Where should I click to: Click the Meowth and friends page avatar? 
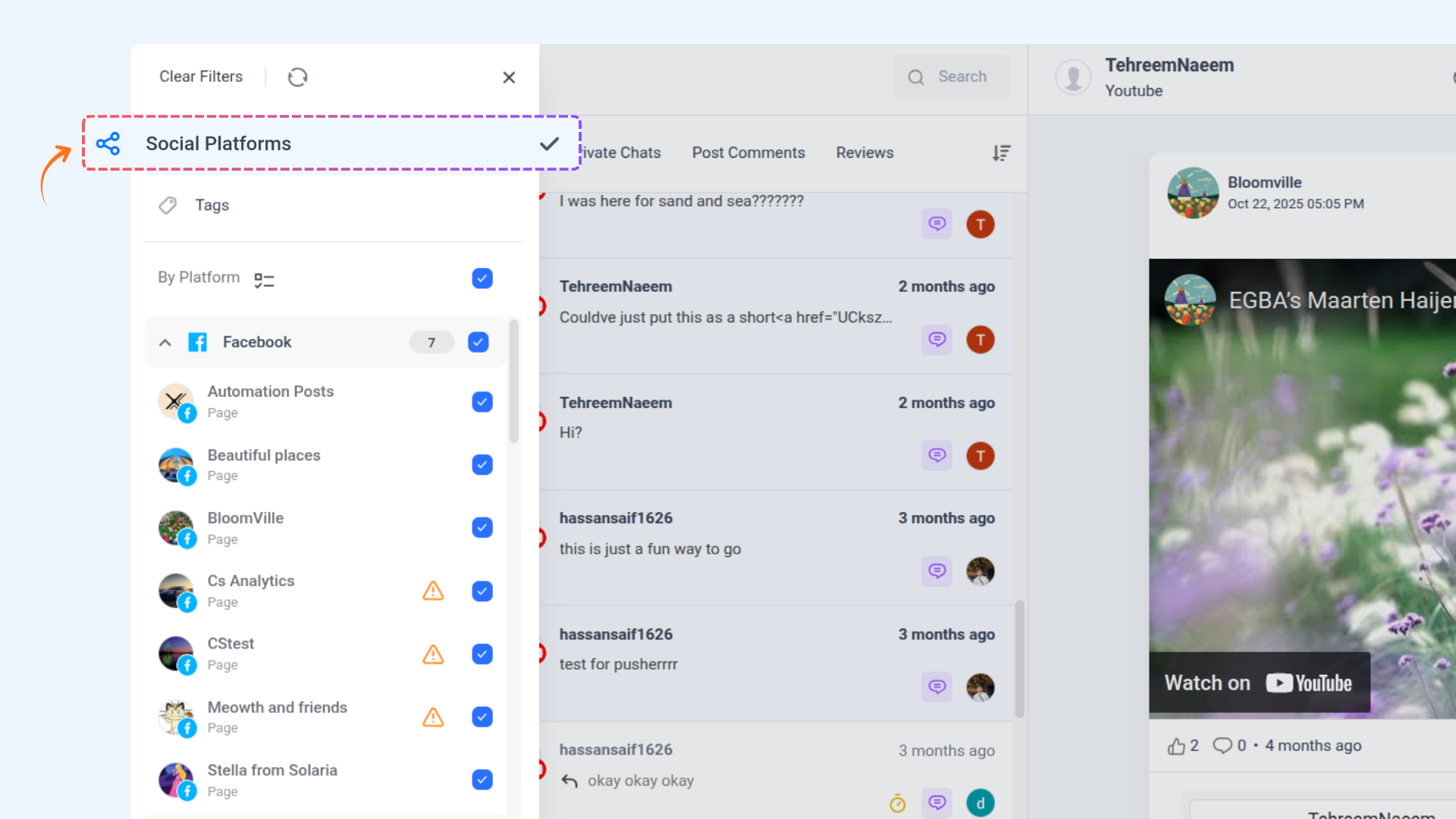(x=177, y=717)
